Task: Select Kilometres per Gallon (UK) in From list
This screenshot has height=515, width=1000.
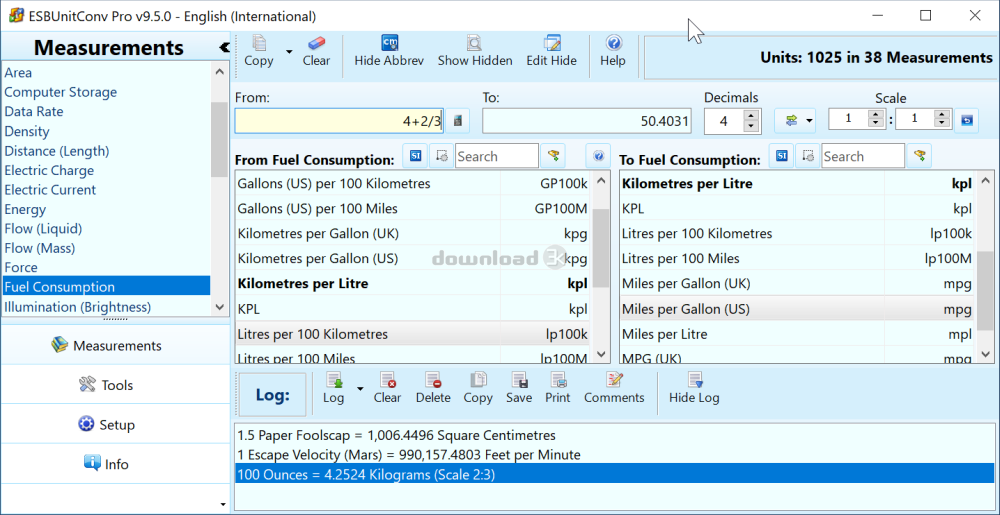Action: 413,234
